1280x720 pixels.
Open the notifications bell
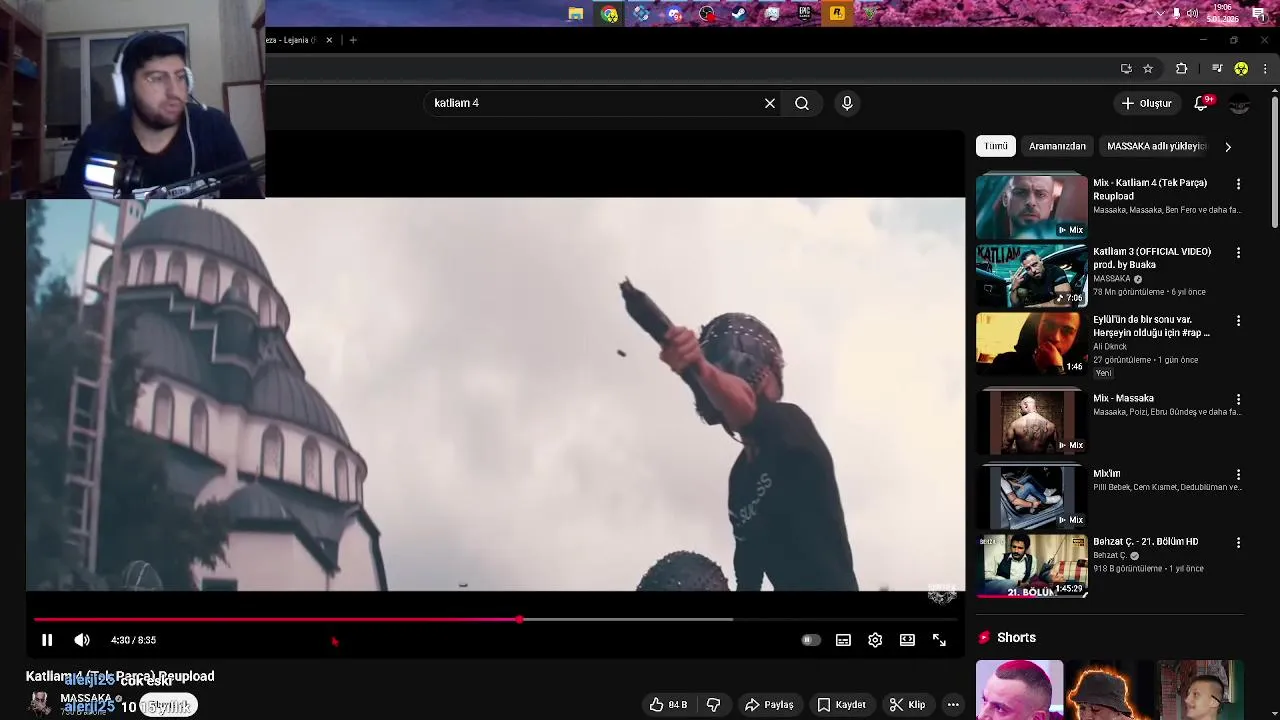[1202, 103]
